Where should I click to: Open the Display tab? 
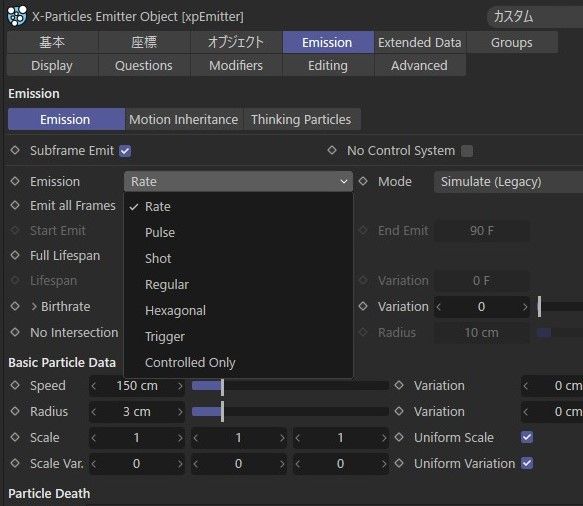52,65
